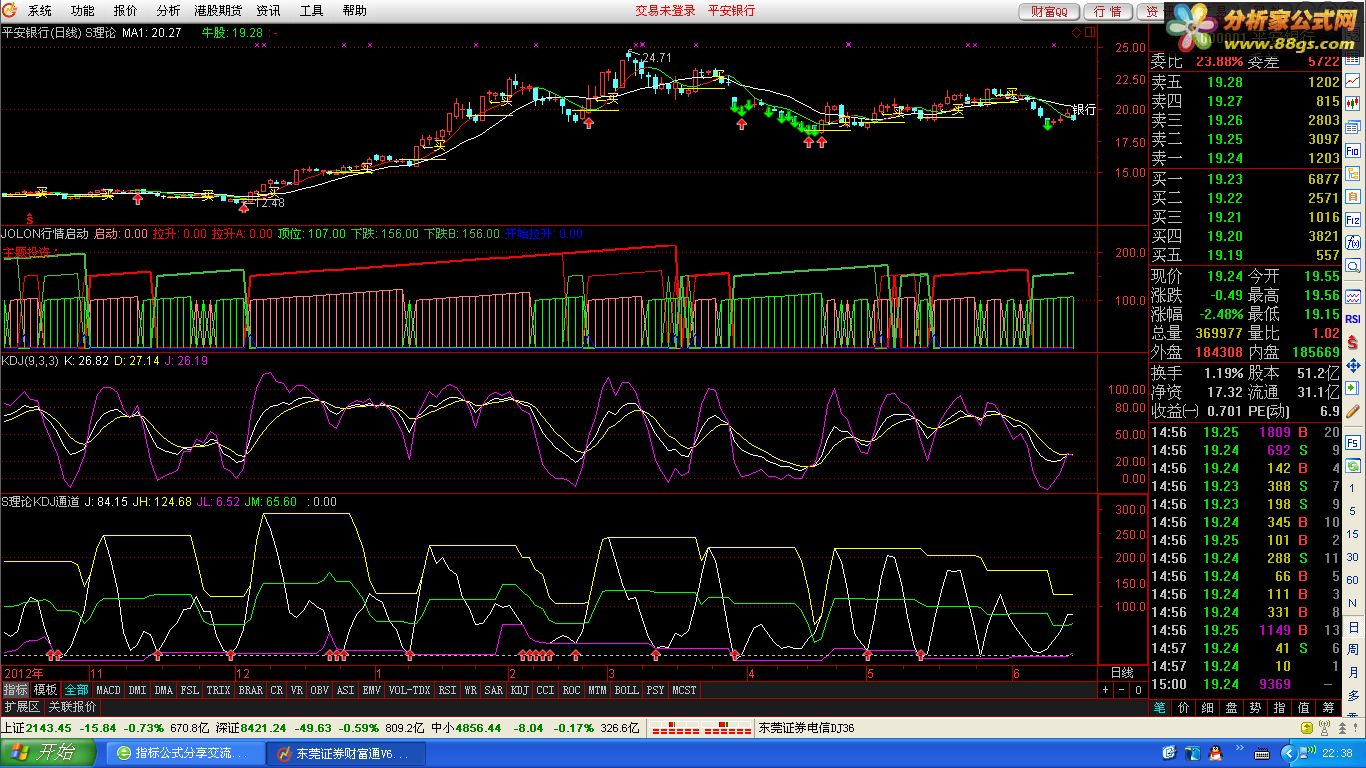The height and width of the screenshot is (768, 1366).
Task: Click the wavy indicator chart sidebar icon
Action: [x=1353, y=297]
